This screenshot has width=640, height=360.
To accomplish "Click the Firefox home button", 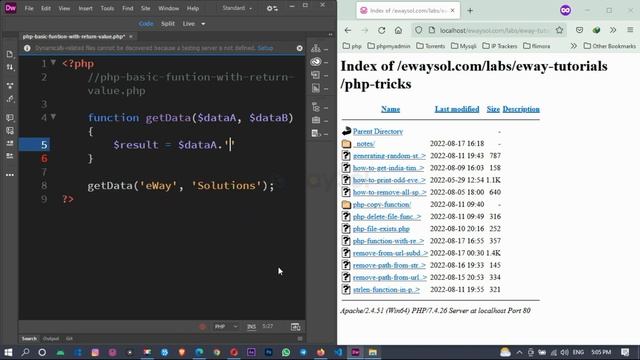I will 398,30.
